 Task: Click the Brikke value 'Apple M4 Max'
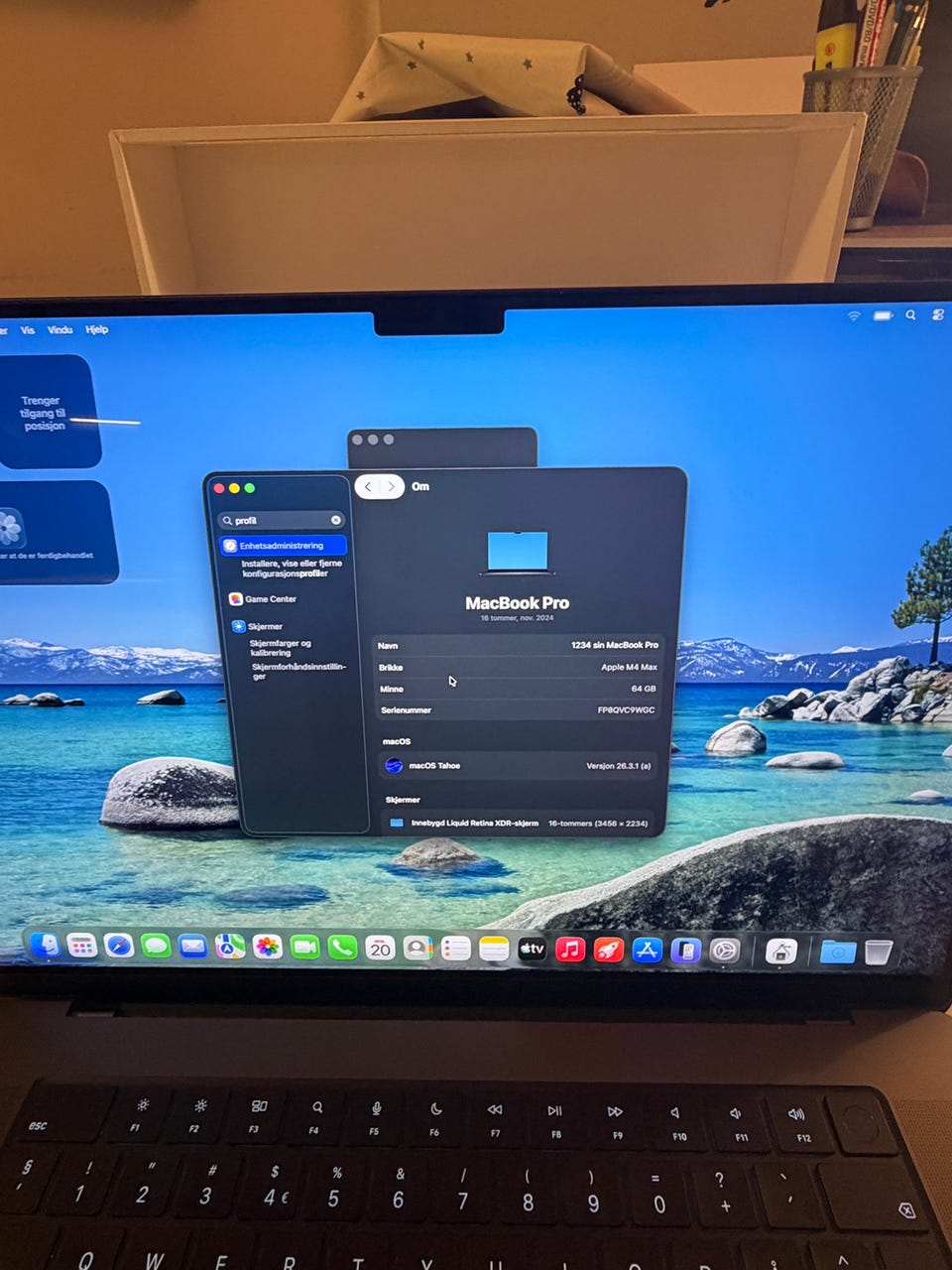pos(629,667)
